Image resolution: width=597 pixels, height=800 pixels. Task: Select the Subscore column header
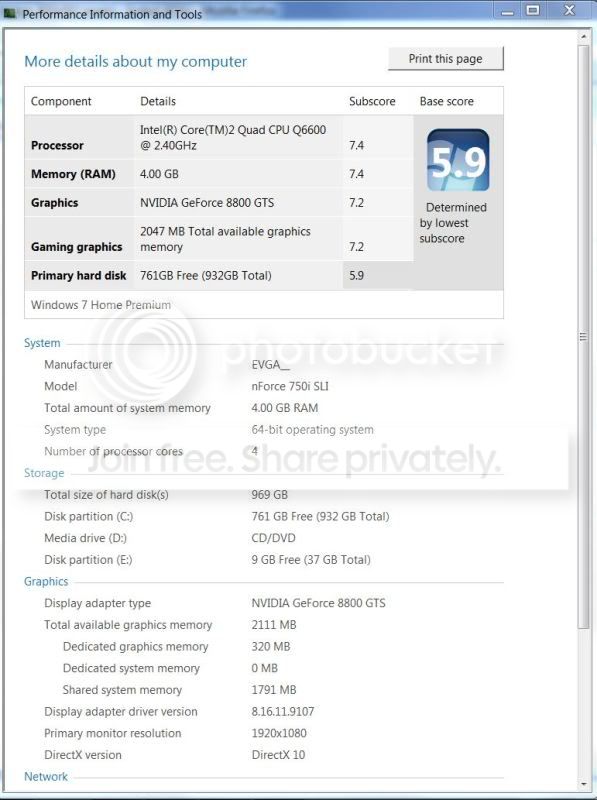(x=372, y=102)
